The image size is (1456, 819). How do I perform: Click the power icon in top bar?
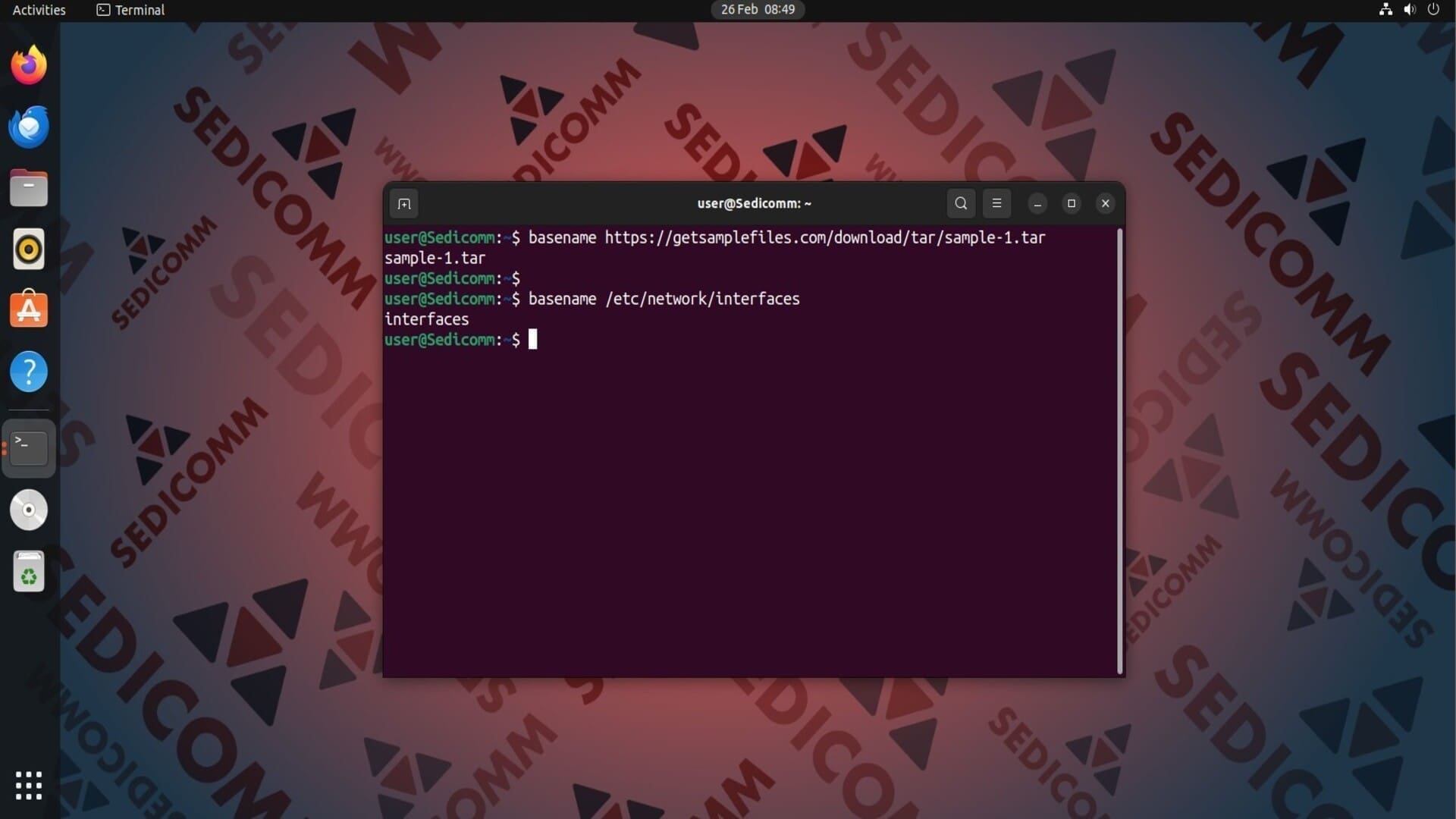pos(1432,10)
